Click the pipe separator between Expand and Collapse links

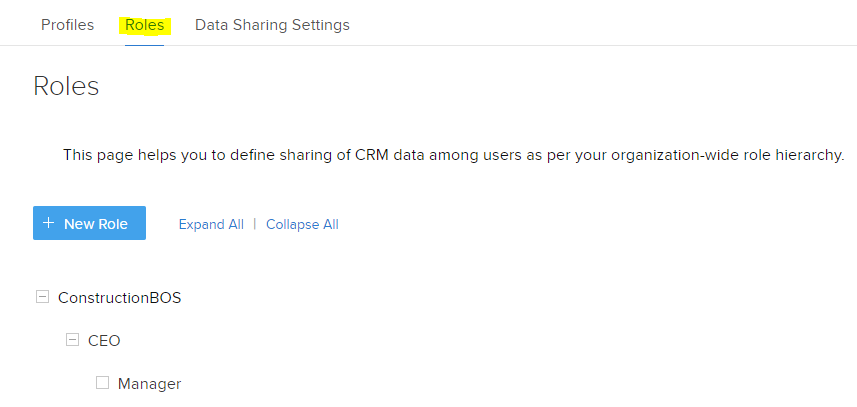point(255,224)
